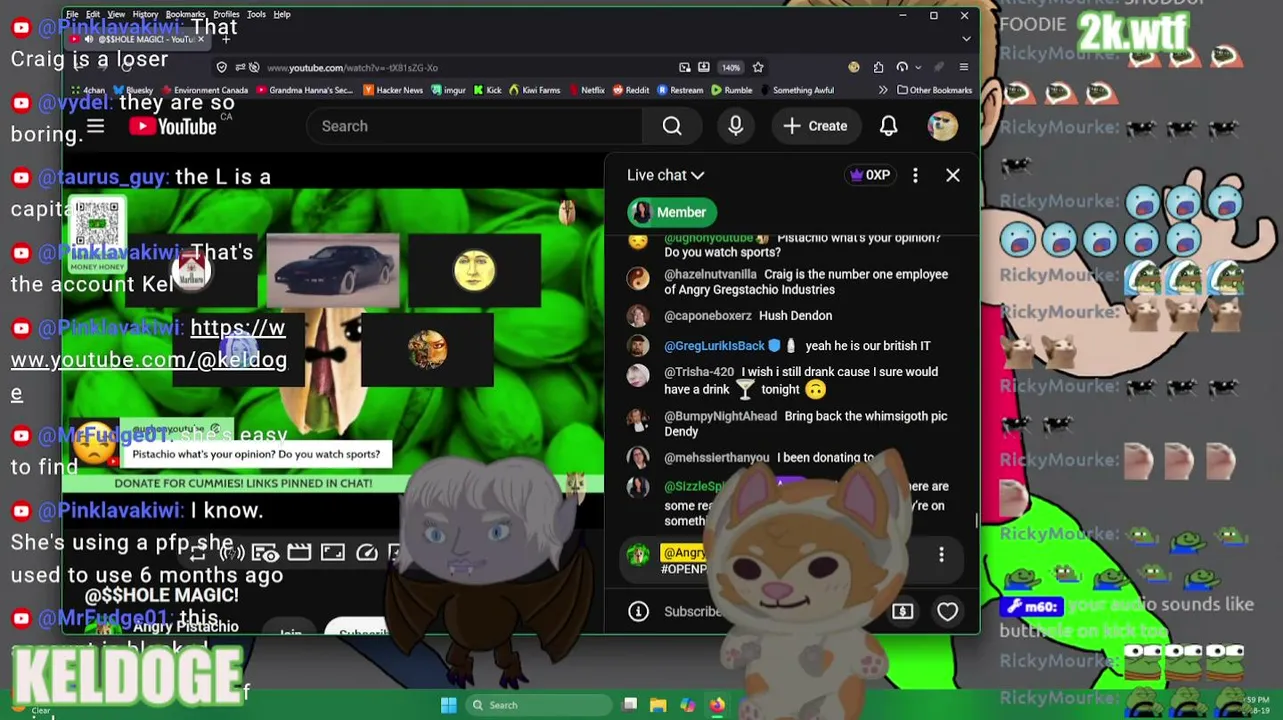Go to the YouTube home logo
Screen dimensions: 1283x720
173,126
